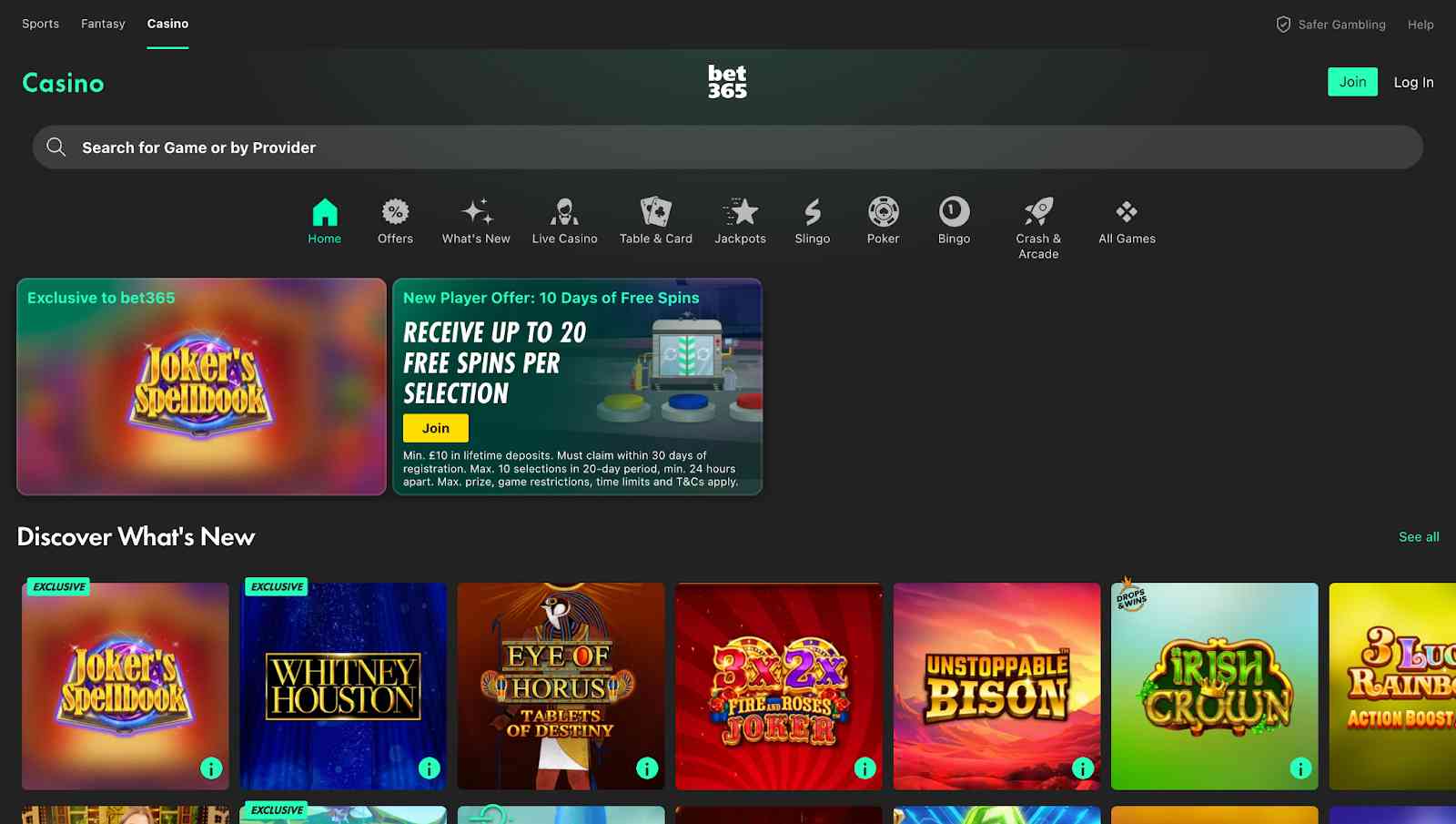Open Crash & Arcade rocket icon

click(x=1038, y=212)
